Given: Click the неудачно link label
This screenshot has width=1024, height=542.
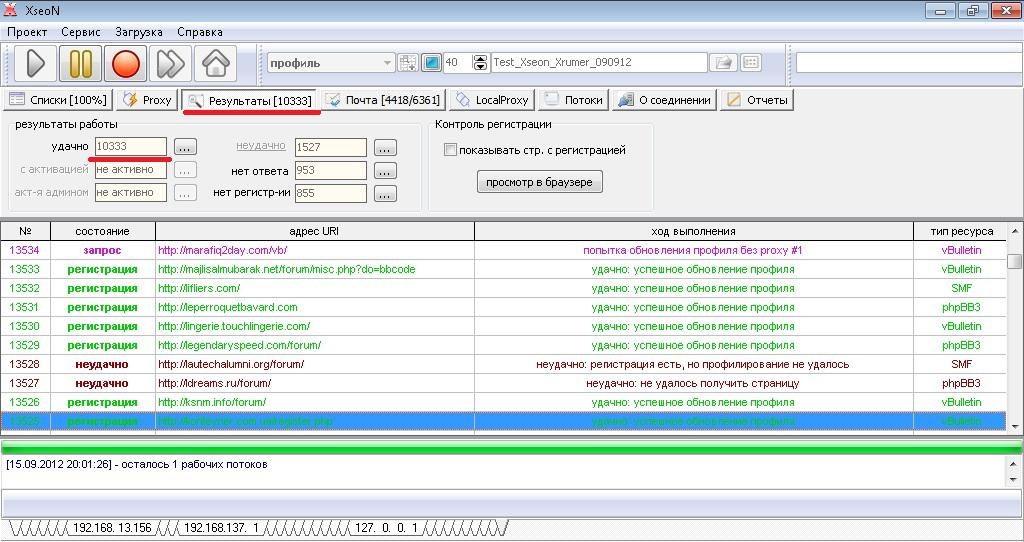Looking at the screenshot, I should [x=261, y=146].
